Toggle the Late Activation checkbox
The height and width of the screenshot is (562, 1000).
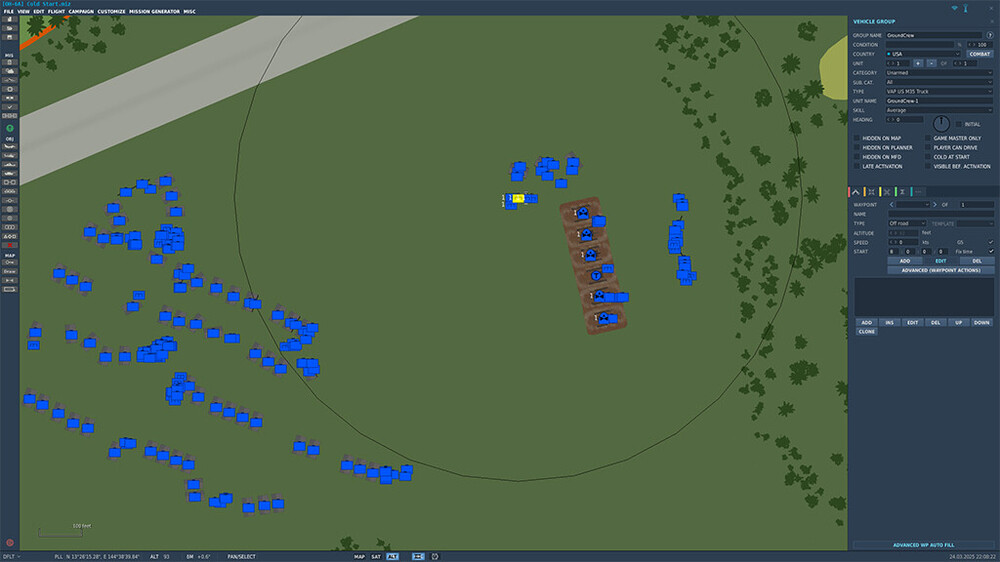(857, 166)
